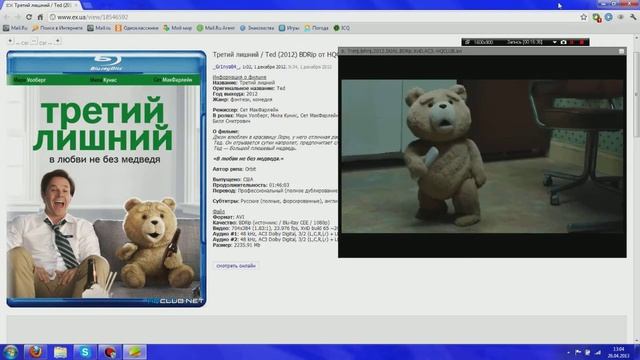Click the page vertical scrollbar

tap(636, 190)
